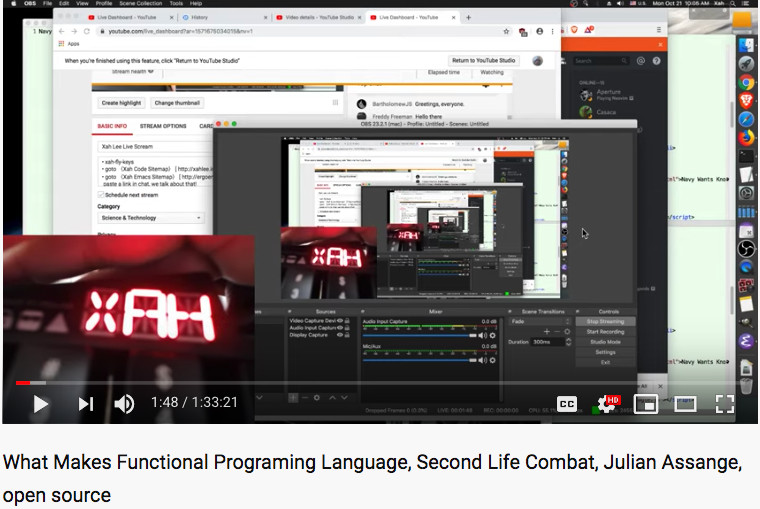Click Create highlight button
This screenshot has height=509, width=760.
(x=121, y=103)
